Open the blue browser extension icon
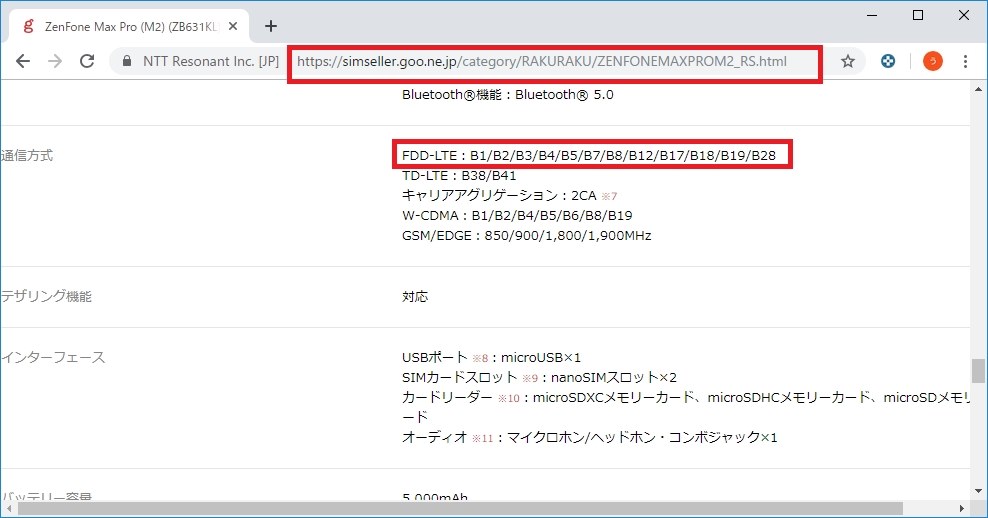This screenshot has width=988, height=518. 888,61
